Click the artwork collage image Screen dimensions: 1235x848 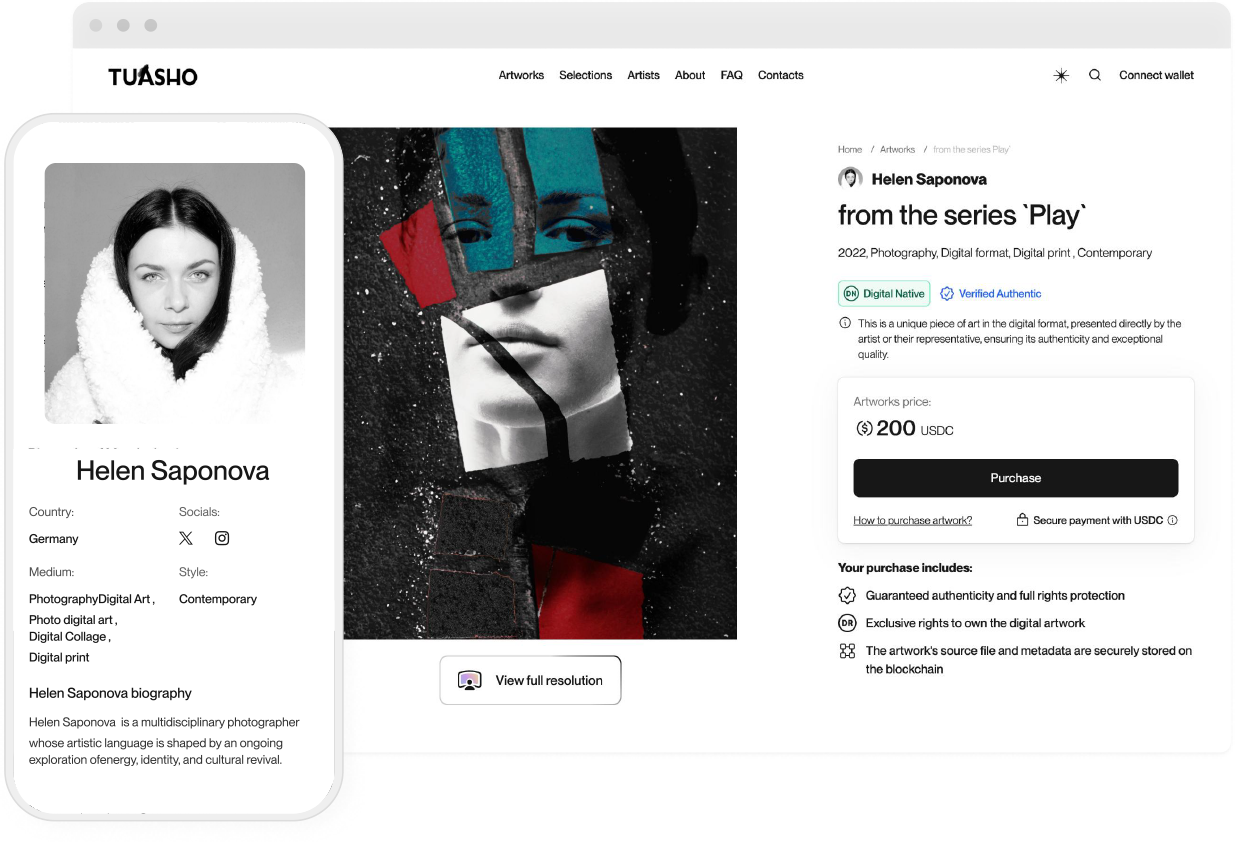pyautogui.click(x=540, y=383)
